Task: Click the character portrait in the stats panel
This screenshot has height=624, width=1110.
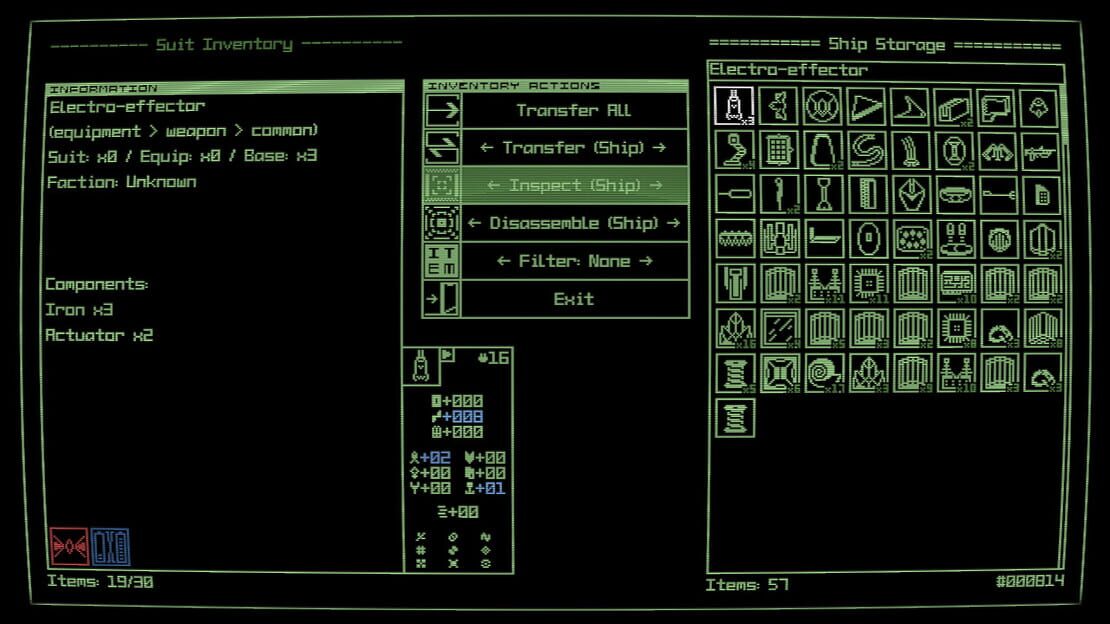Action: click(420, 366)
